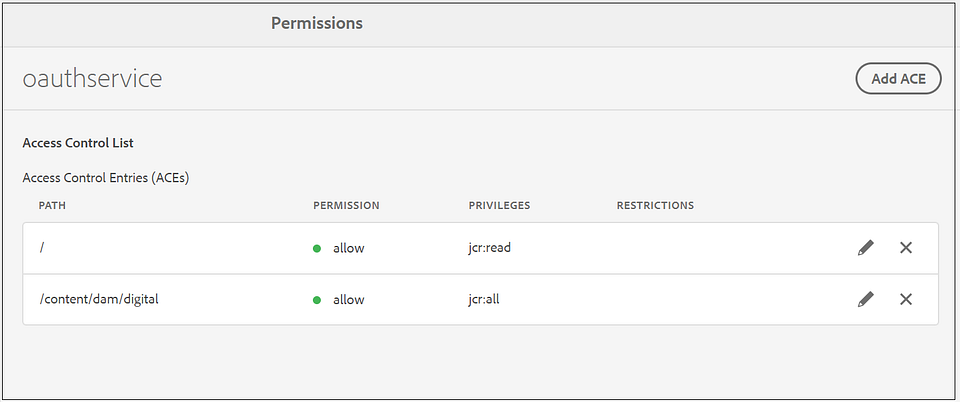Click green allow dot for /content/dam/digital
960x402 pixels.
[x=317, y=299]
